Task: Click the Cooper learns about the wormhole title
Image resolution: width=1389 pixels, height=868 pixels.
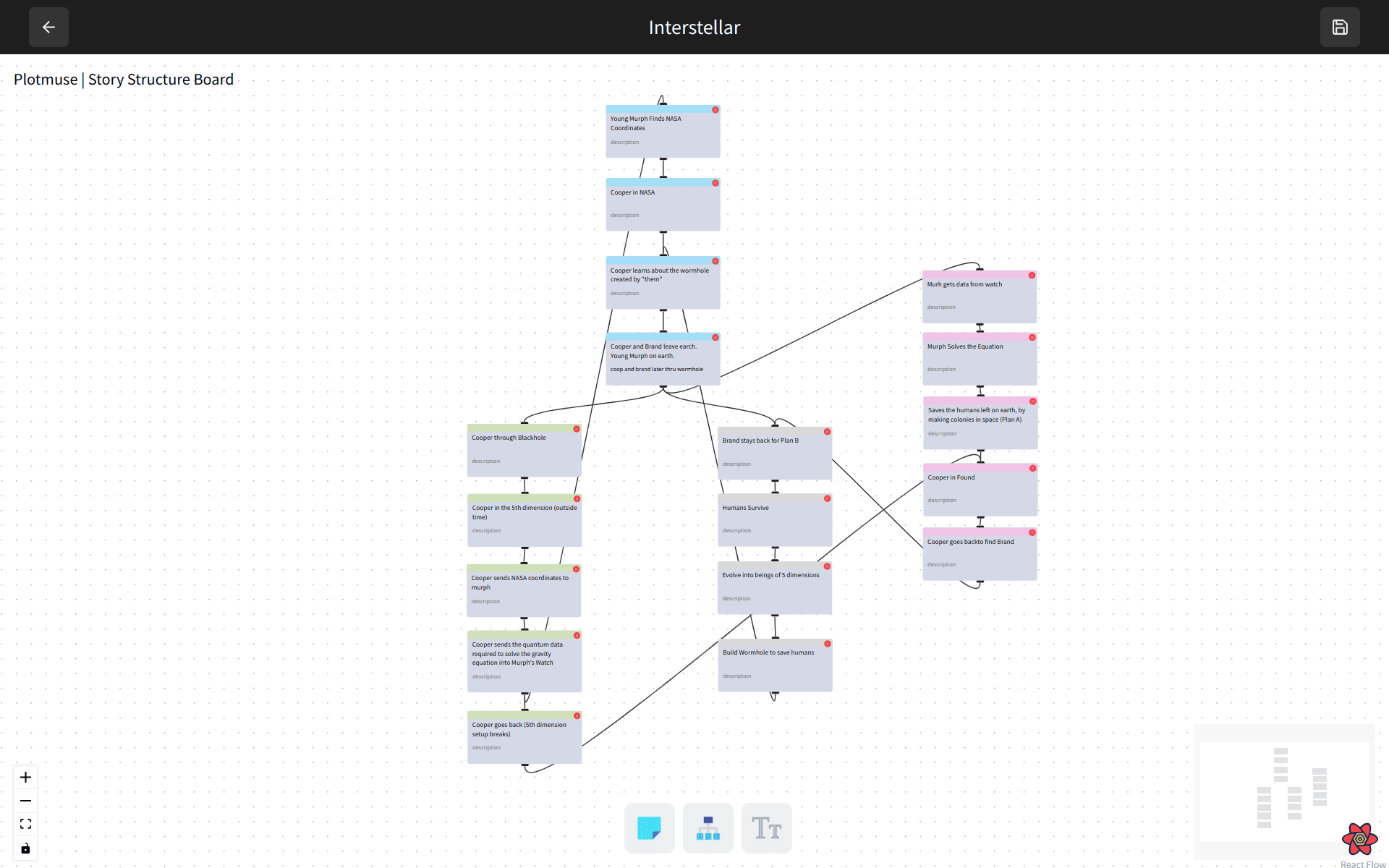Action: 659,275
